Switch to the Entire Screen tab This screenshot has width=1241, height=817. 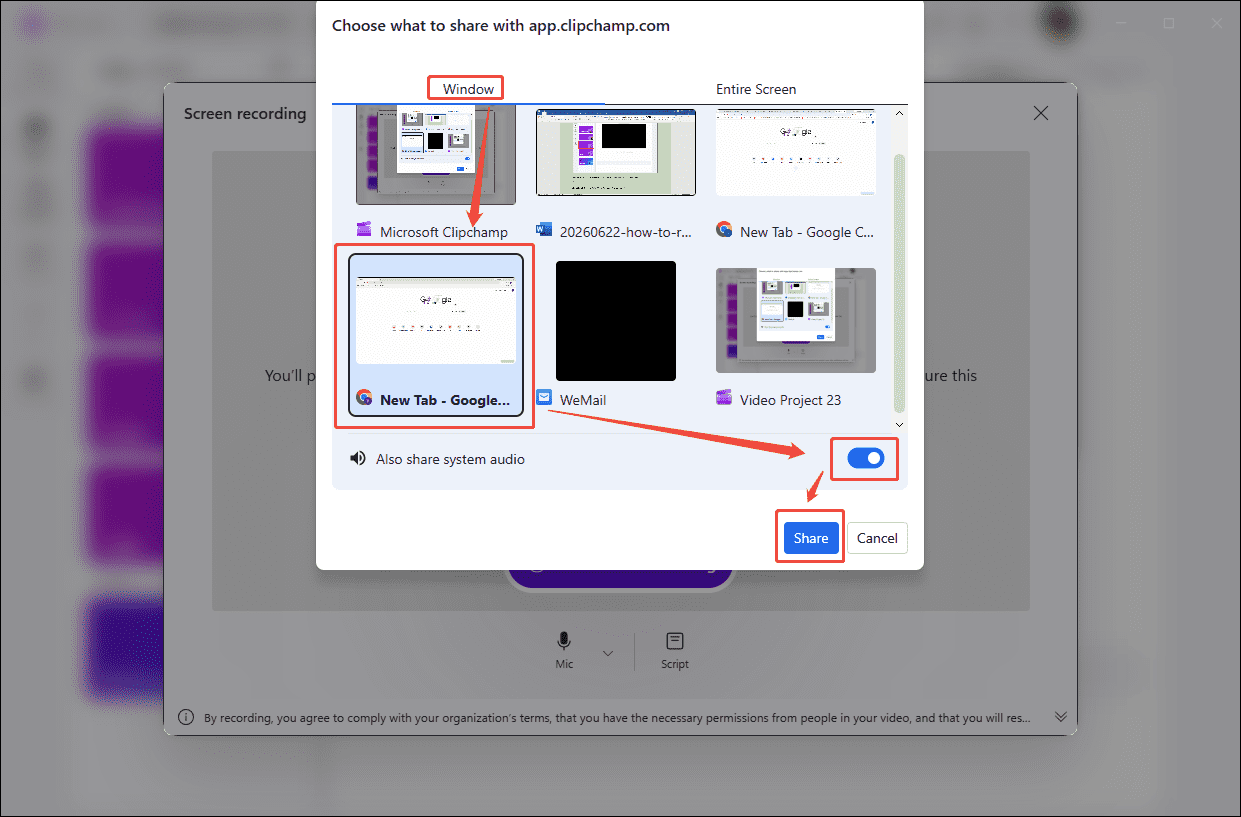(x=756, y=89)
